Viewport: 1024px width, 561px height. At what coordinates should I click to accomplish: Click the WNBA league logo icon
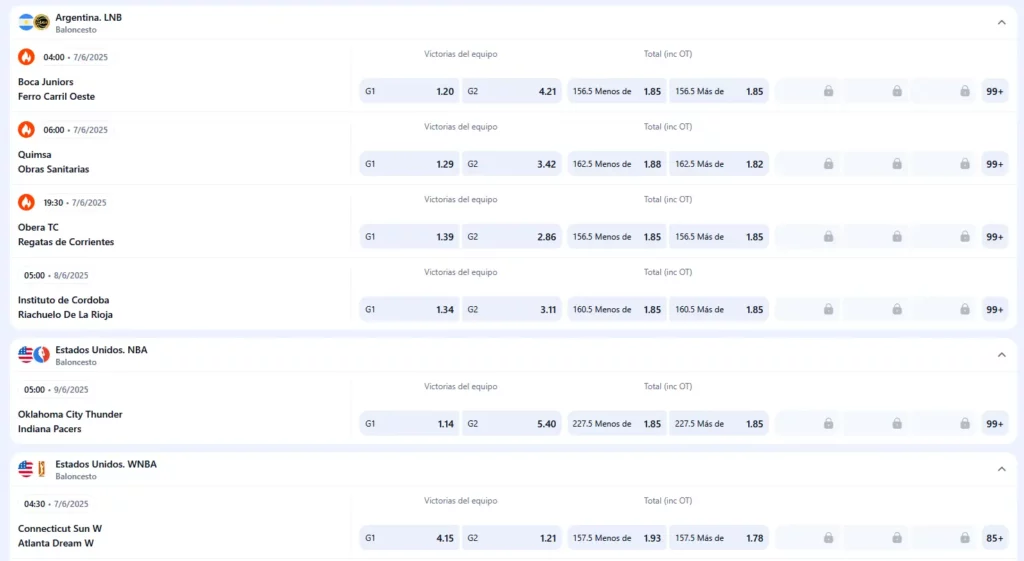pyautogui.click(x=41, y=469)
